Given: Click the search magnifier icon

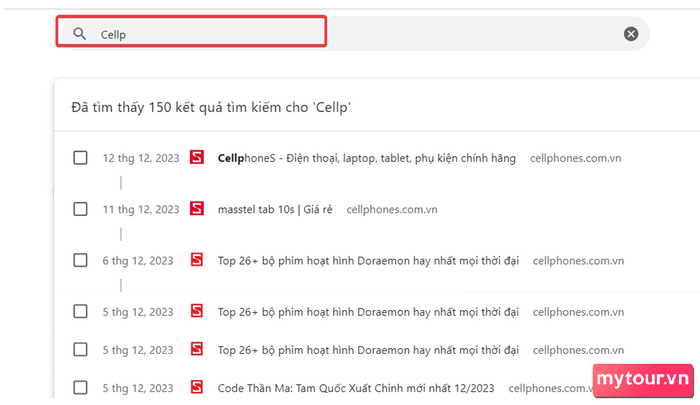Looking at the screenshot, I should coord(79,33).
